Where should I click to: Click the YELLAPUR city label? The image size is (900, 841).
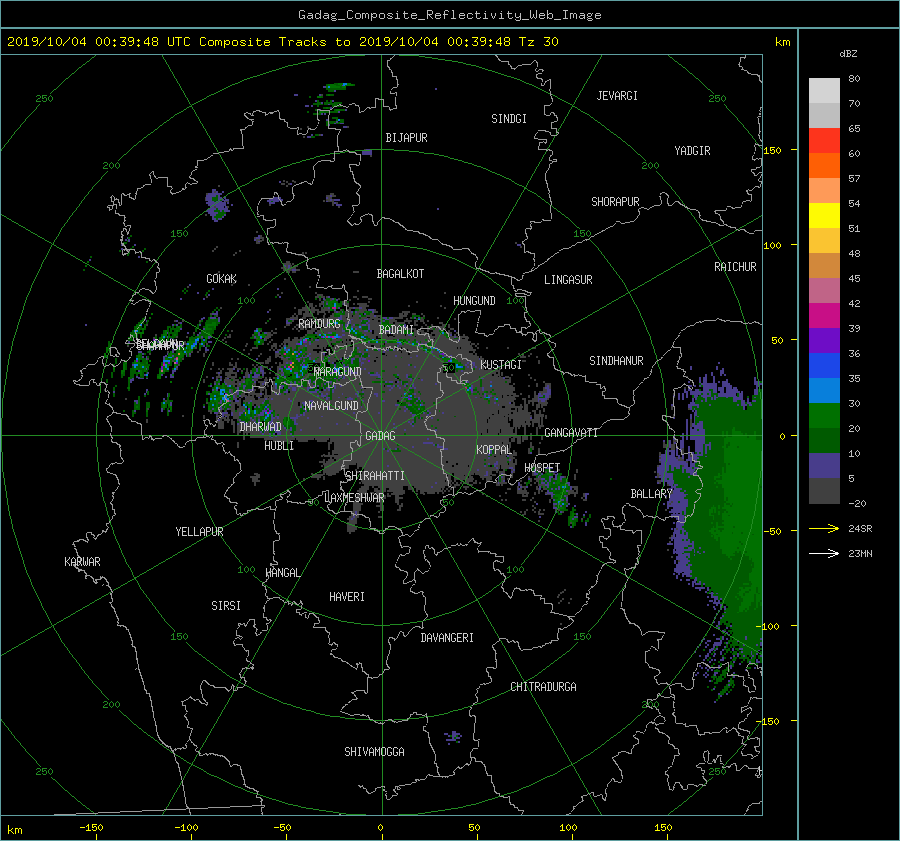pyautogui.click(x=199, y=532)
